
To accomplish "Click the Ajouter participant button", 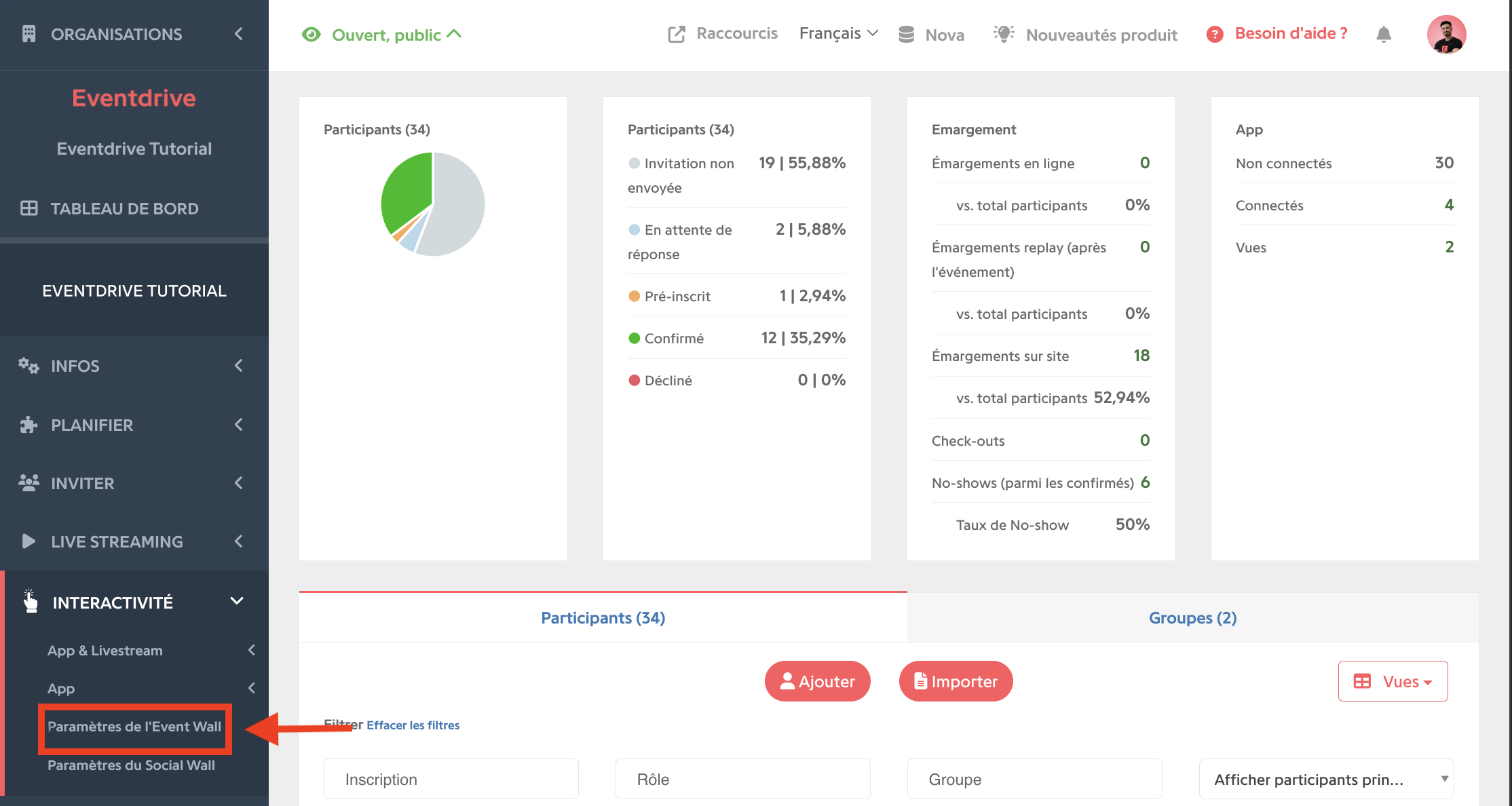I will [x=818, y=681].
